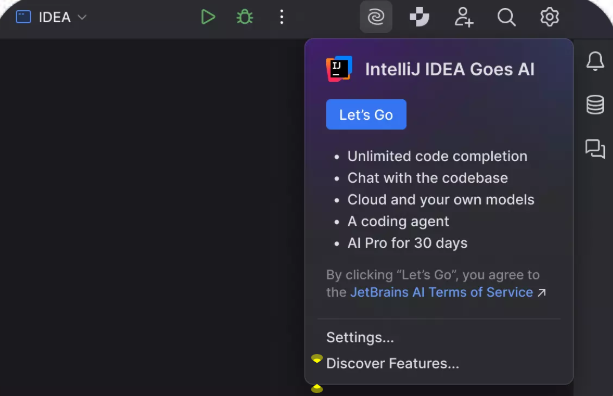Click the "Cloud and your own models" text
Screen dimensions: 613x396
coord(441,200)
